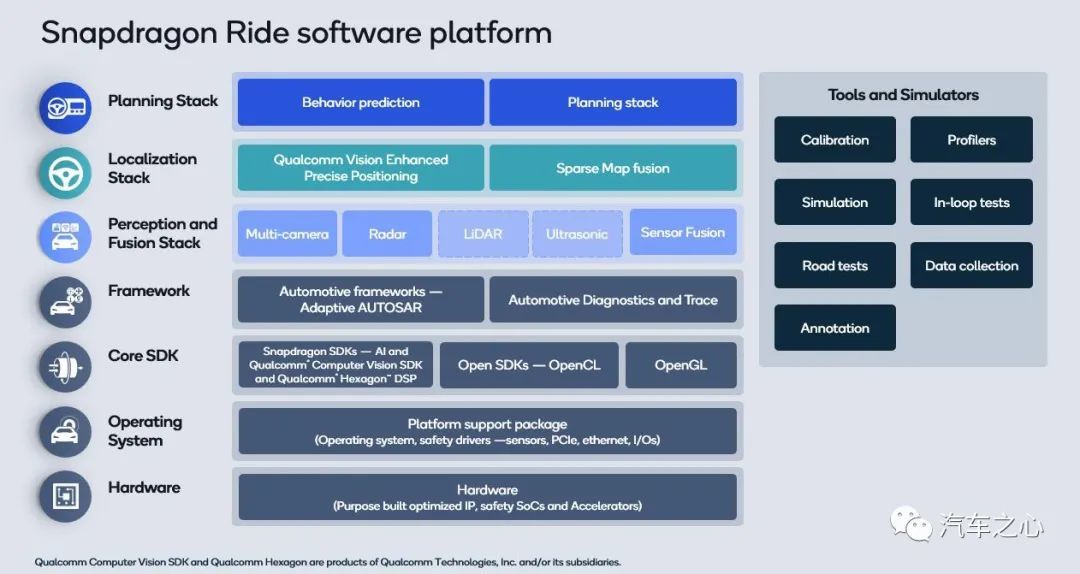Click Qualcomm Vision Enhanced Precise Positioning block
The height and width of the screenshot is (574, 1080).
point(361,167)
